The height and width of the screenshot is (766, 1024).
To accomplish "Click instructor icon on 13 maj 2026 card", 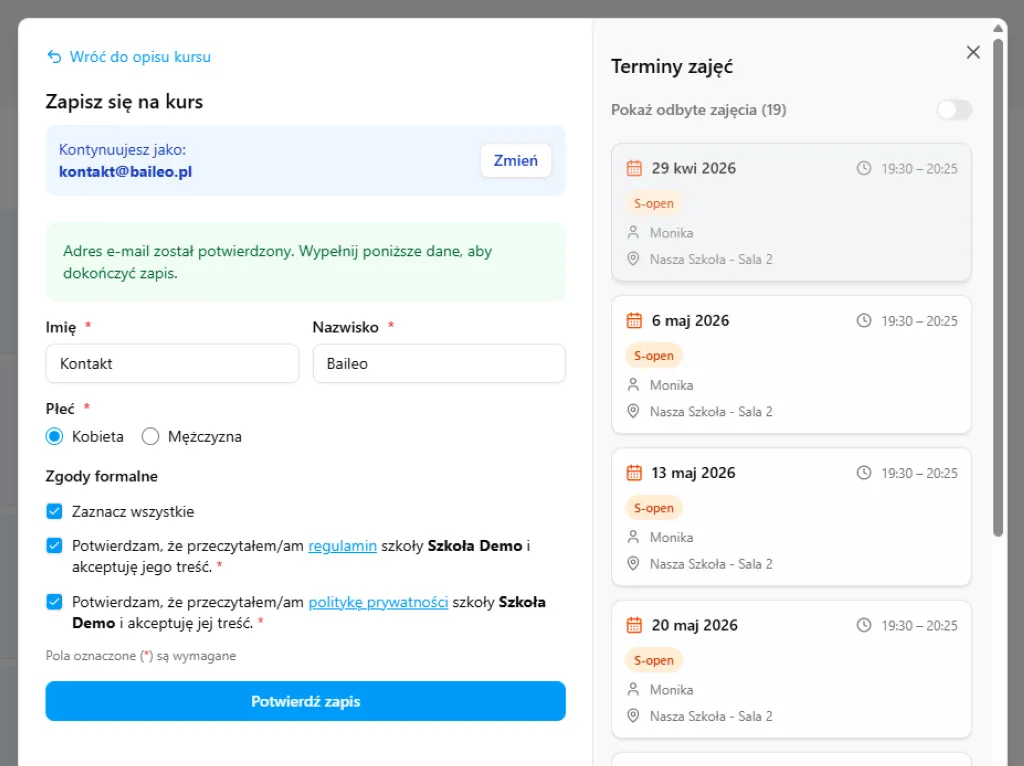I will pos(633,537).
